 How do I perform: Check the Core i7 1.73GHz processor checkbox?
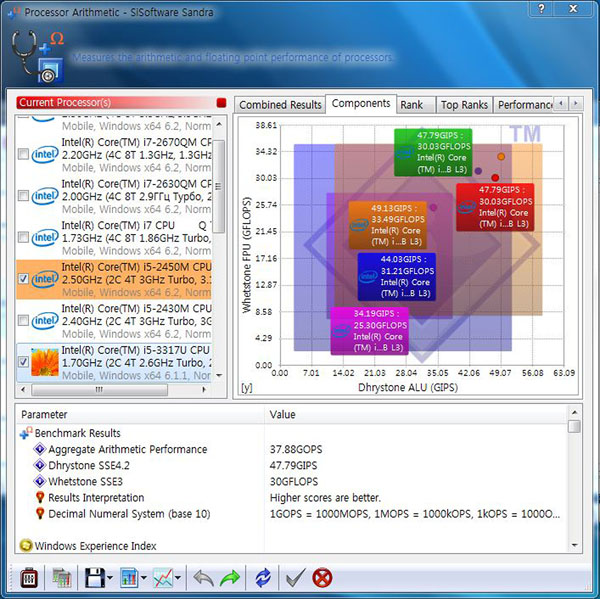coord(23,237)
